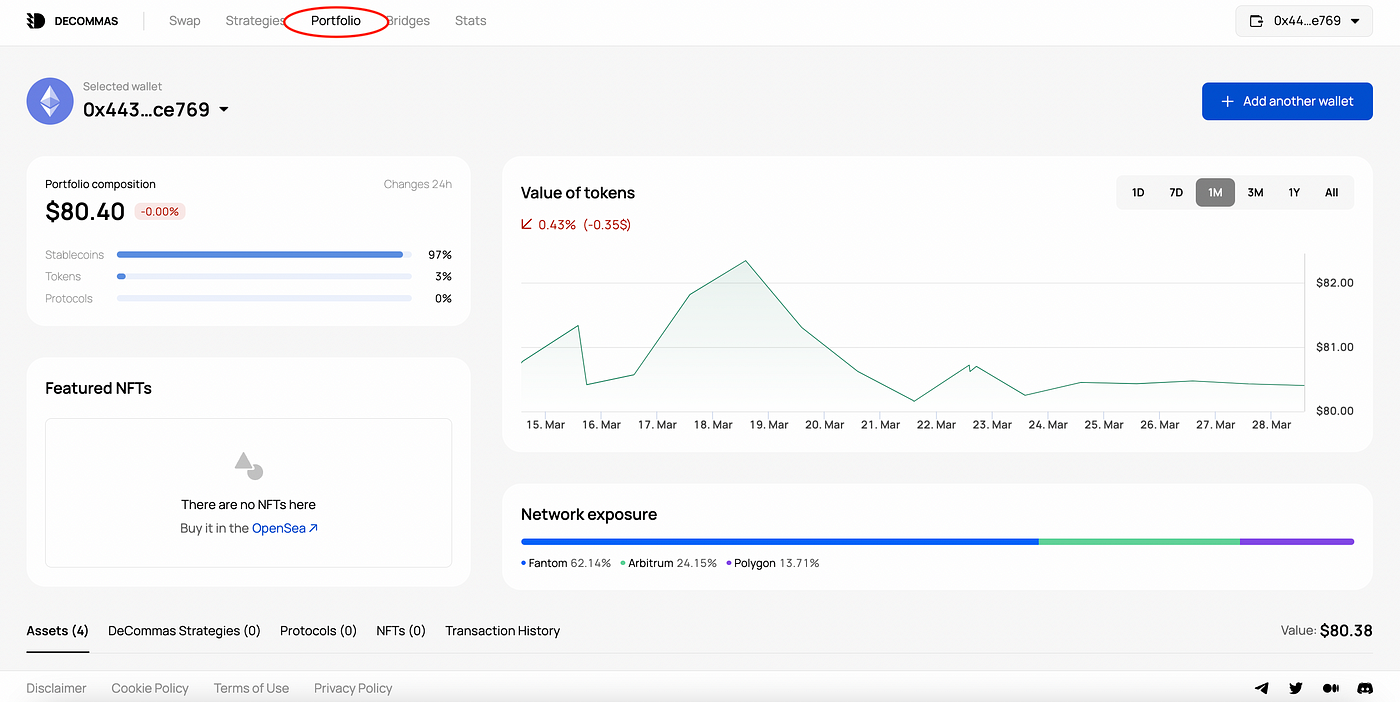Switch to Protocols (0) tab

[318, 631]
